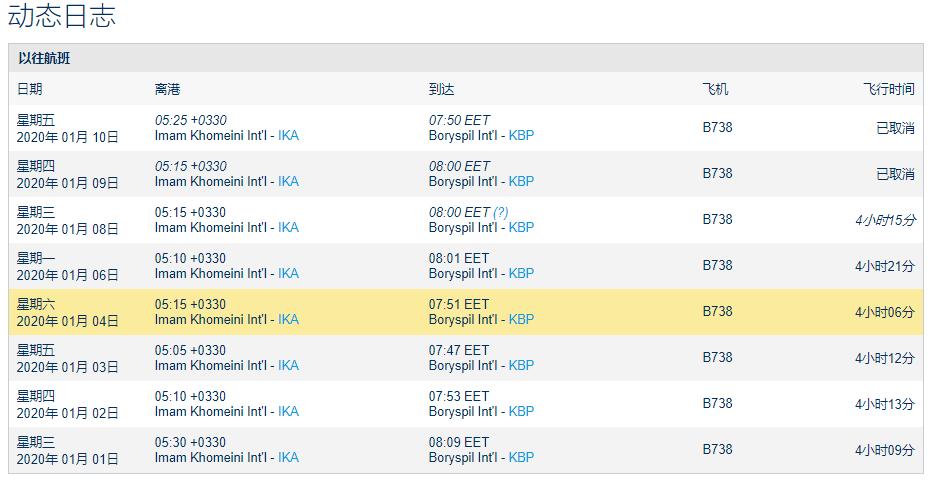
Task: Click the 以往航班 section header
Action: [44, 58]
